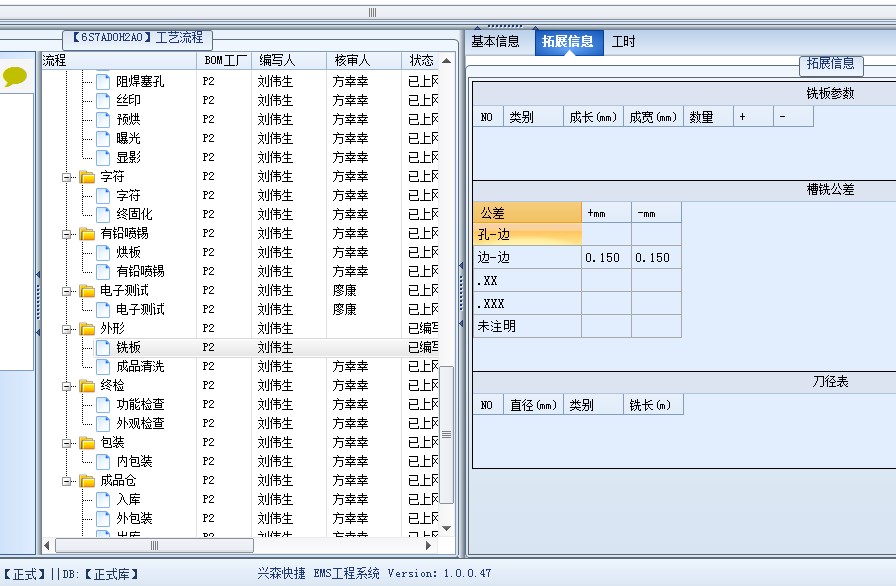
Task: Click the vertical scrollbar thumb in process list
Action: coord(447,435)
